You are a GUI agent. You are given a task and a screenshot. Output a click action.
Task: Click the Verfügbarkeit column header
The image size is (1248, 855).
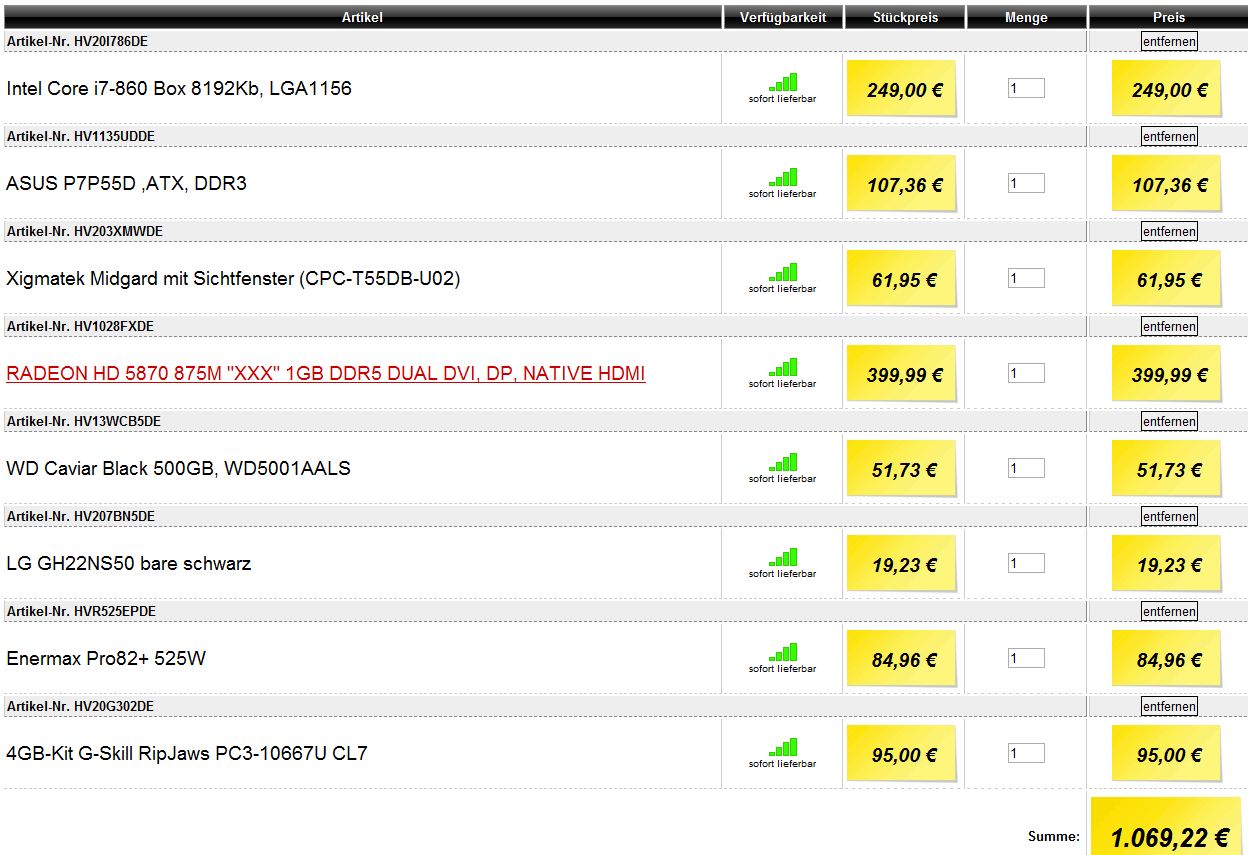pos(783,17)
